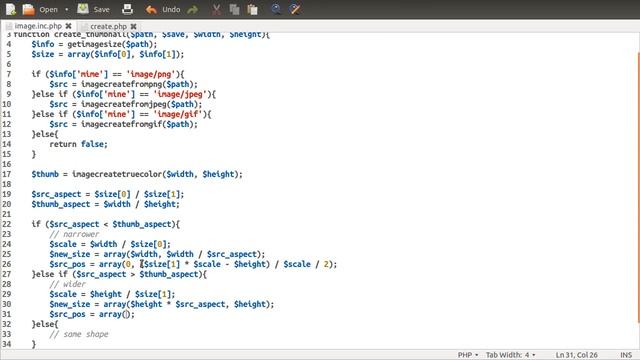640x360 pixels.
Task: Open Find with the magnifier icon
Action: tap(276, 9)
